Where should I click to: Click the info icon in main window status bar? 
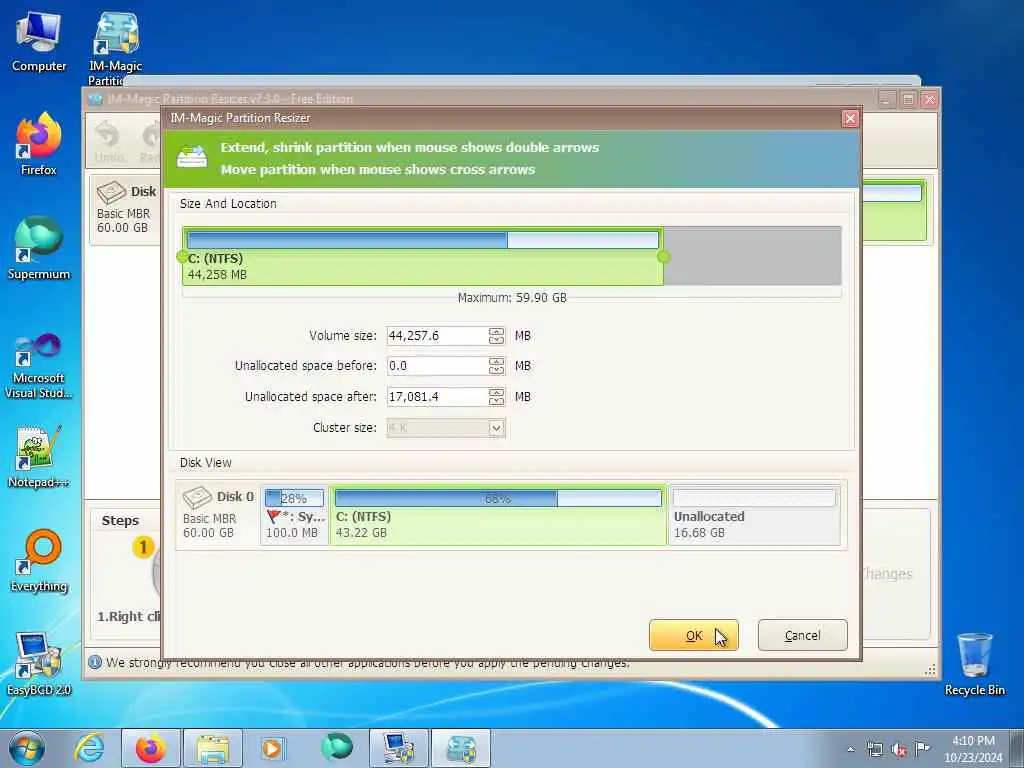pyautogui.click(x=95, y=662)
